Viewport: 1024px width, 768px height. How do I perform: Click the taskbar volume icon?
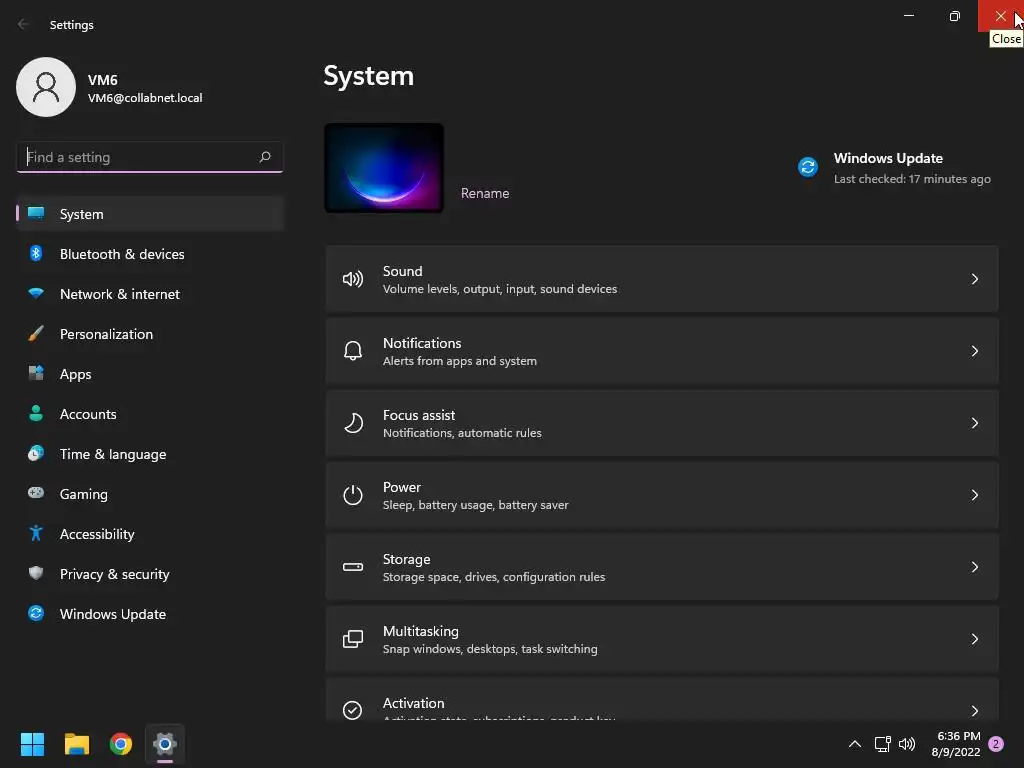coord(907,744)
